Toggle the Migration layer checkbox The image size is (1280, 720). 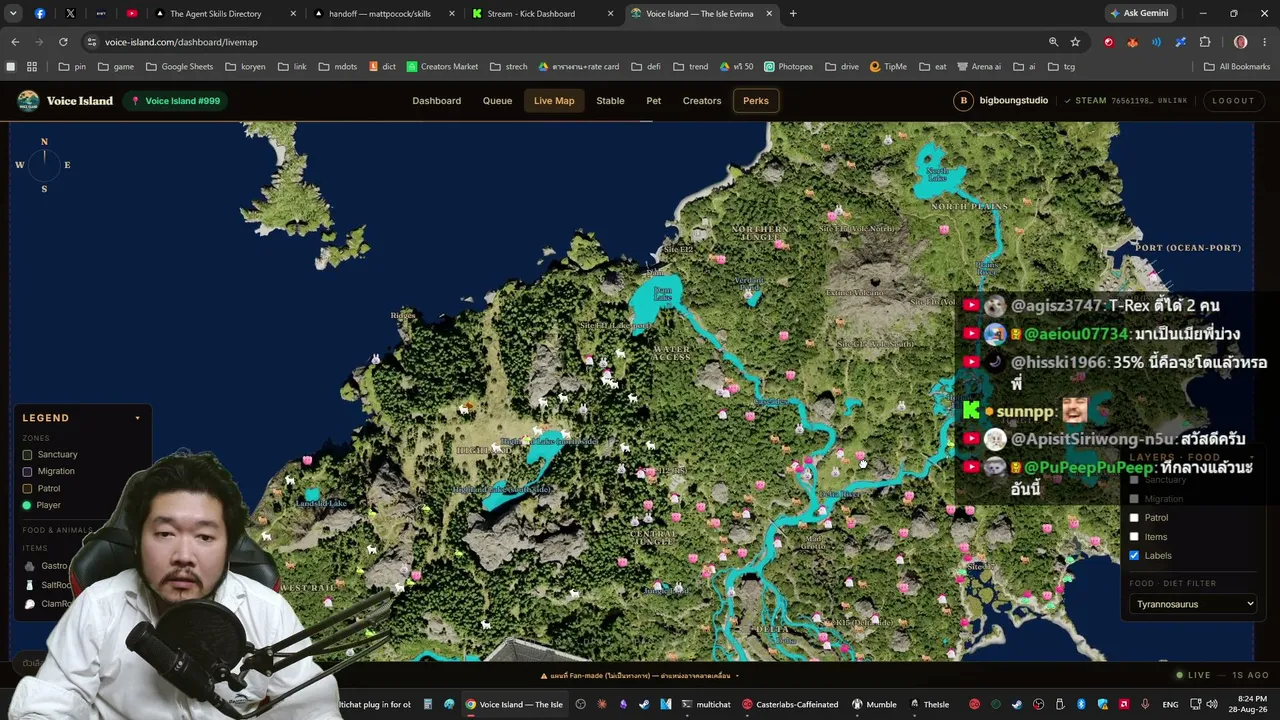(x=1134, y=499)
